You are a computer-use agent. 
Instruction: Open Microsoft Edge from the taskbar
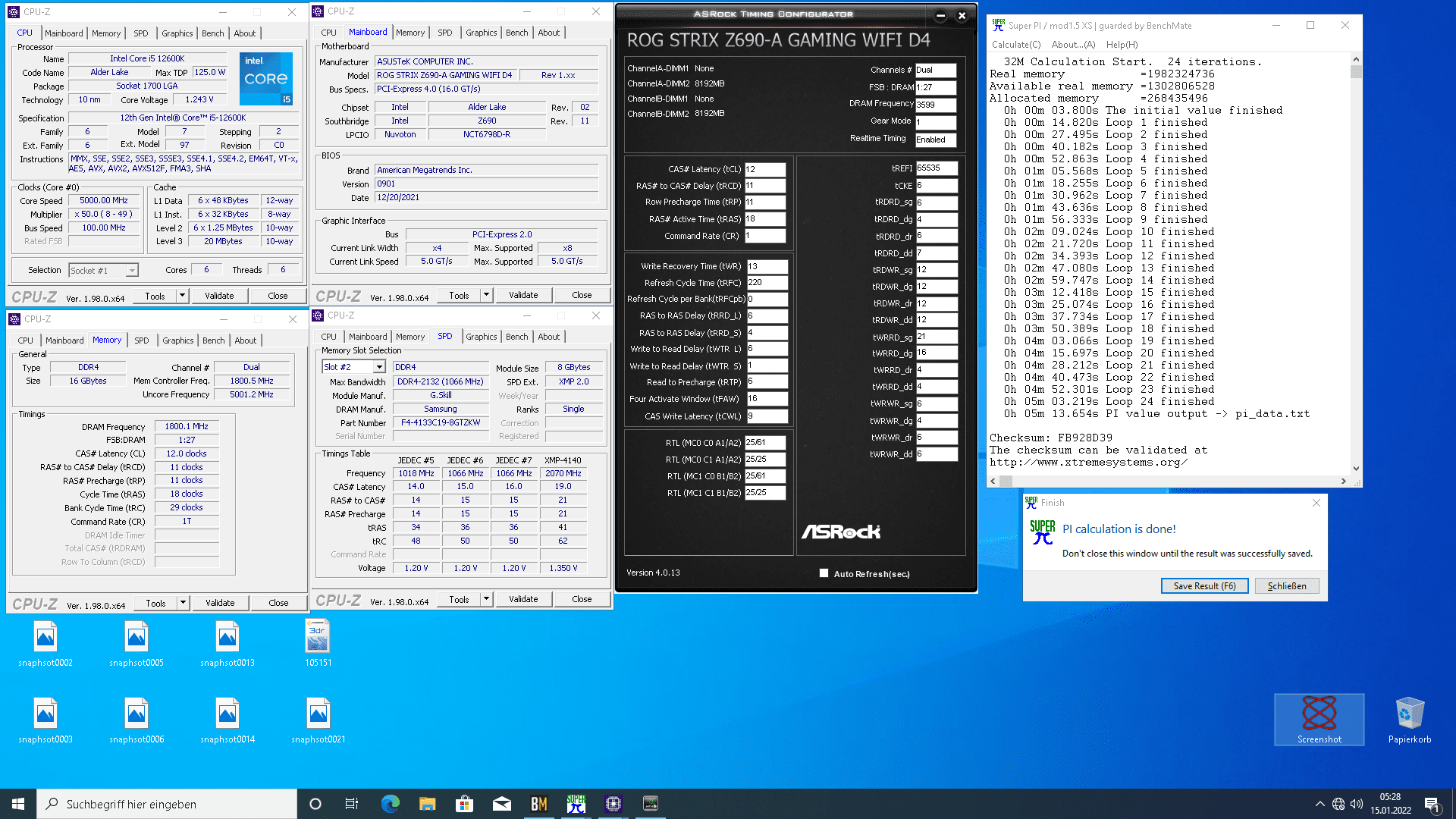(x=391, y=804)
